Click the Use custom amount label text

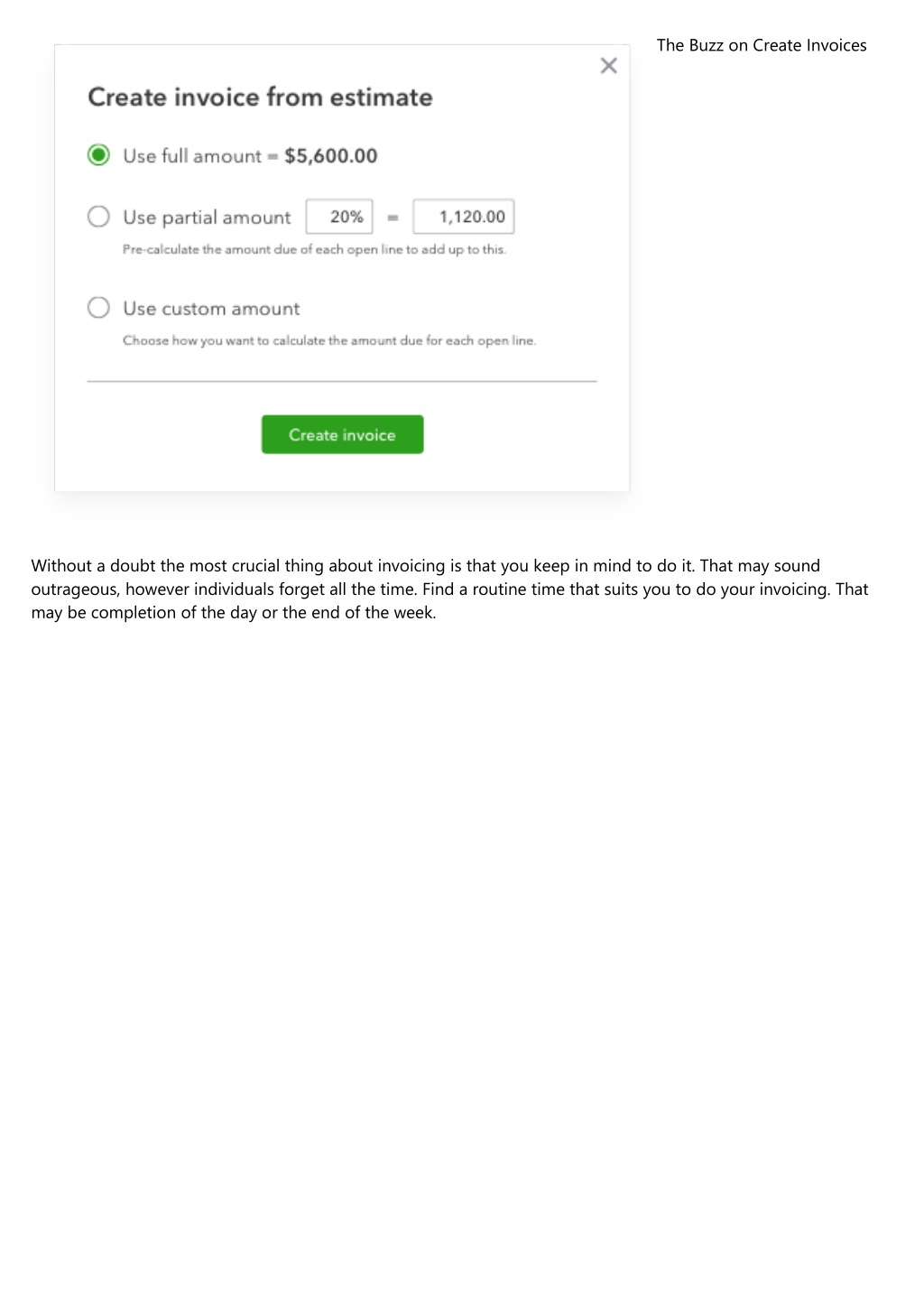pyautogui.click(x=211, y=309)
